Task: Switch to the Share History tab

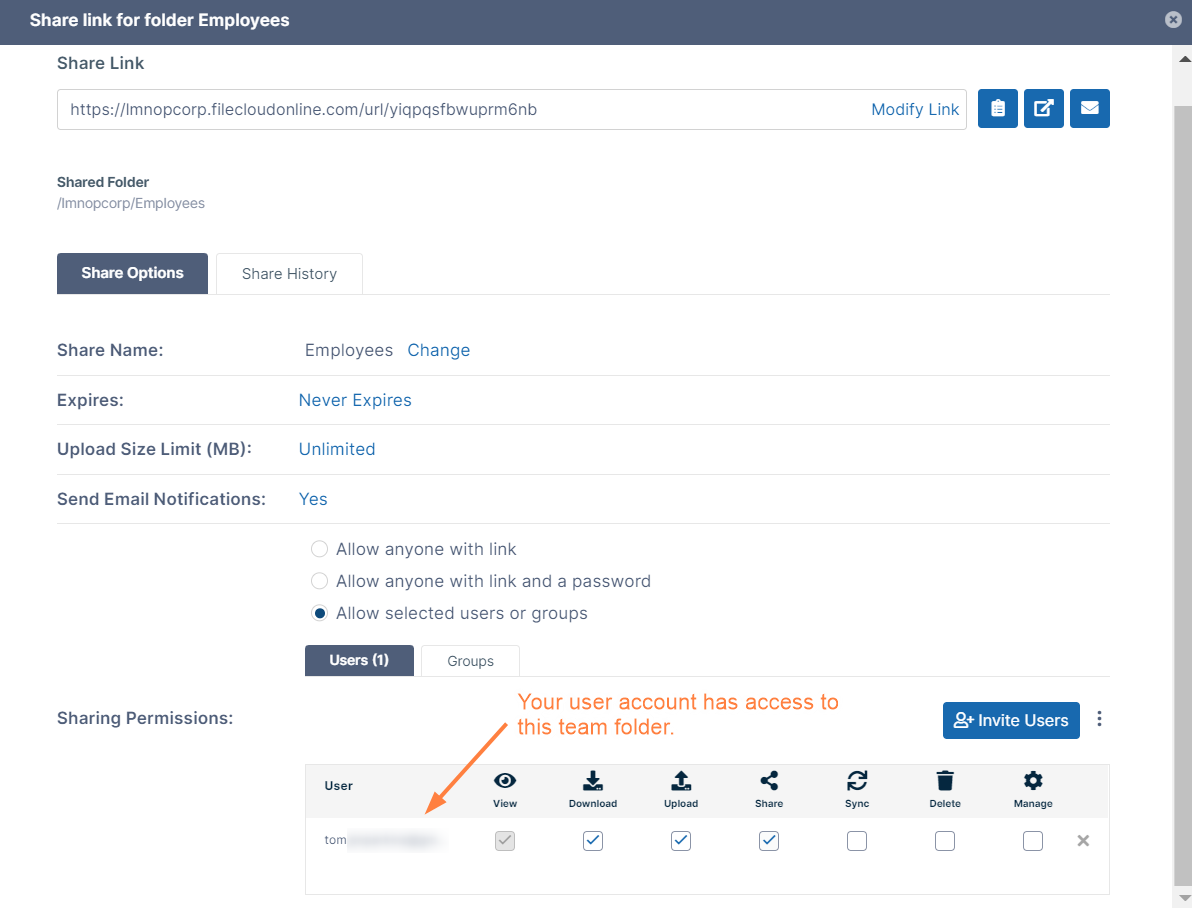Action: [289, 274]
